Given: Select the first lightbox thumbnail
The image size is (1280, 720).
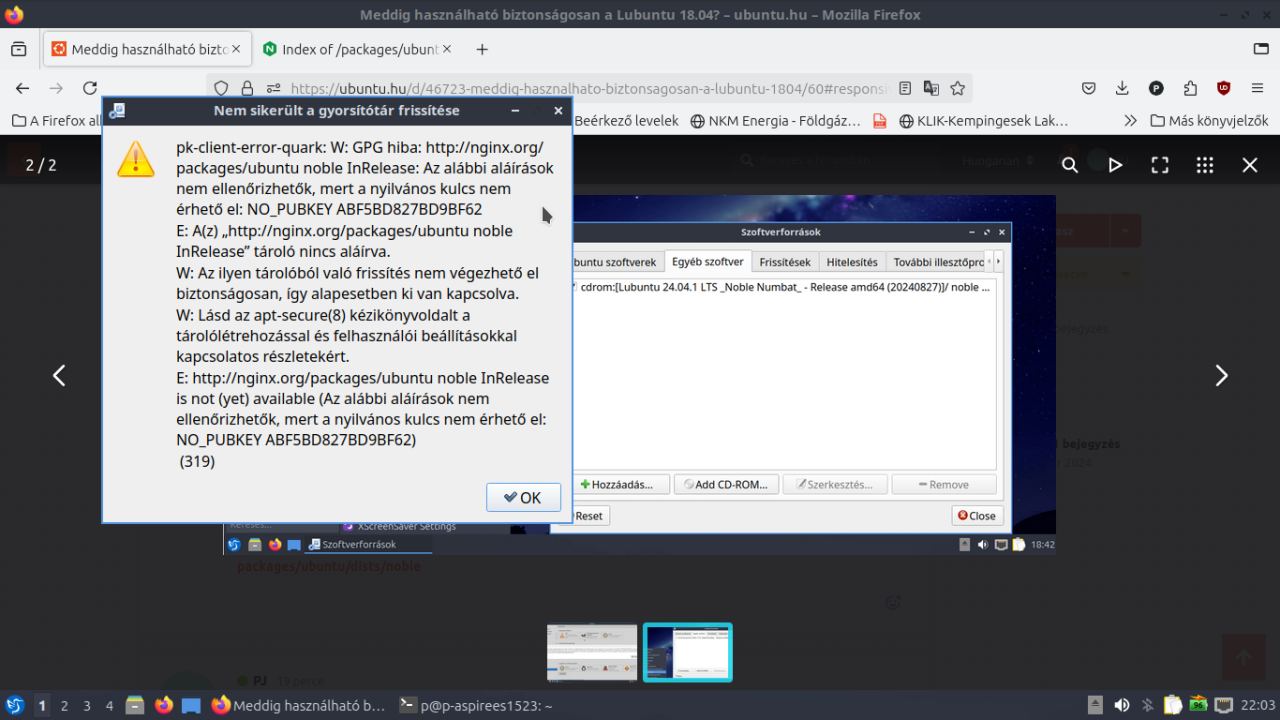Looking at the screenshot, I should [592, 652].
